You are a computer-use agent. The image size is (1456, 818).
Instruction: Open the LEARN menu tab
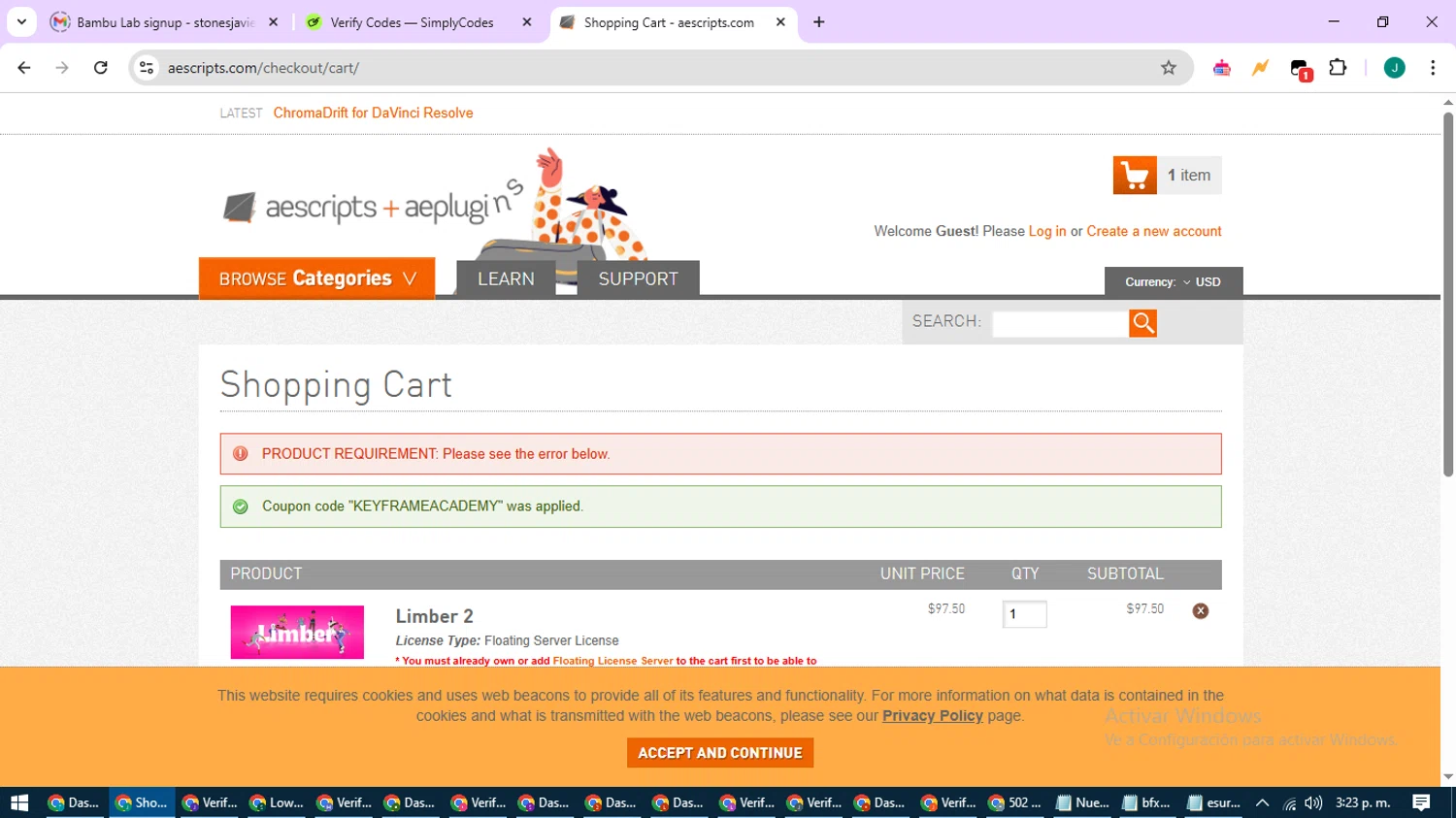point(506,278)
